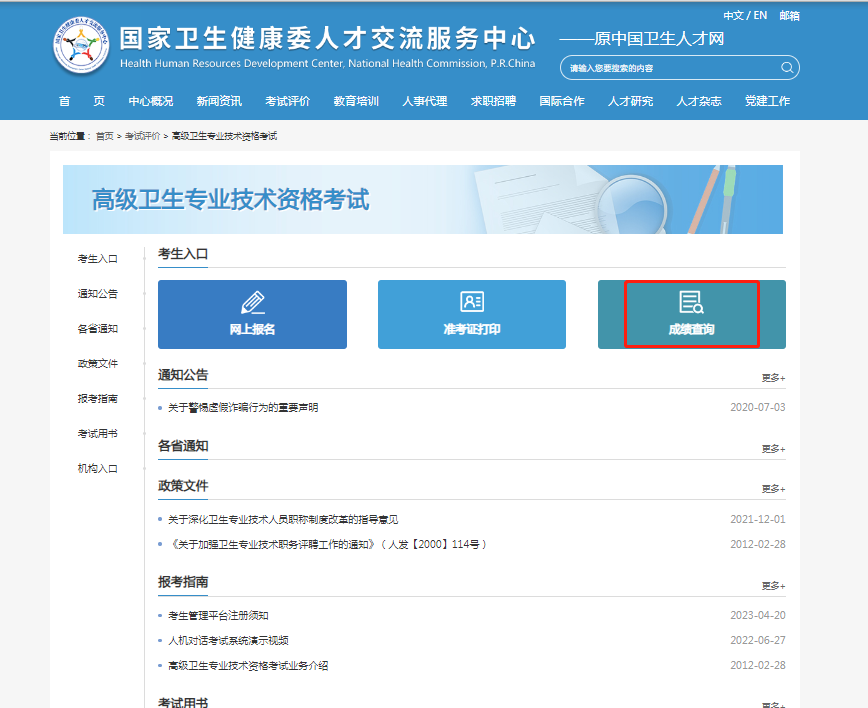868x708 pixels.
Task: Click the date 2021-12-01
Action: [758, 519]
